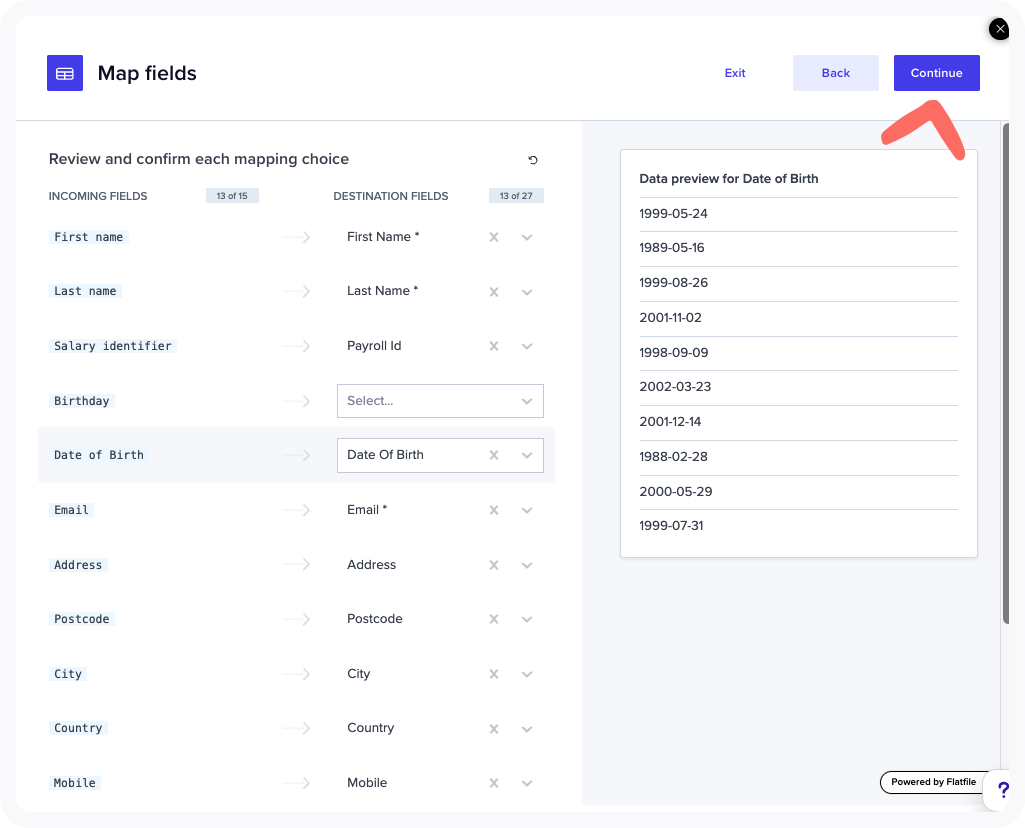Open the Payroll Id destination dropdown
Screen dimensions: 1025x828
(527, 346)
